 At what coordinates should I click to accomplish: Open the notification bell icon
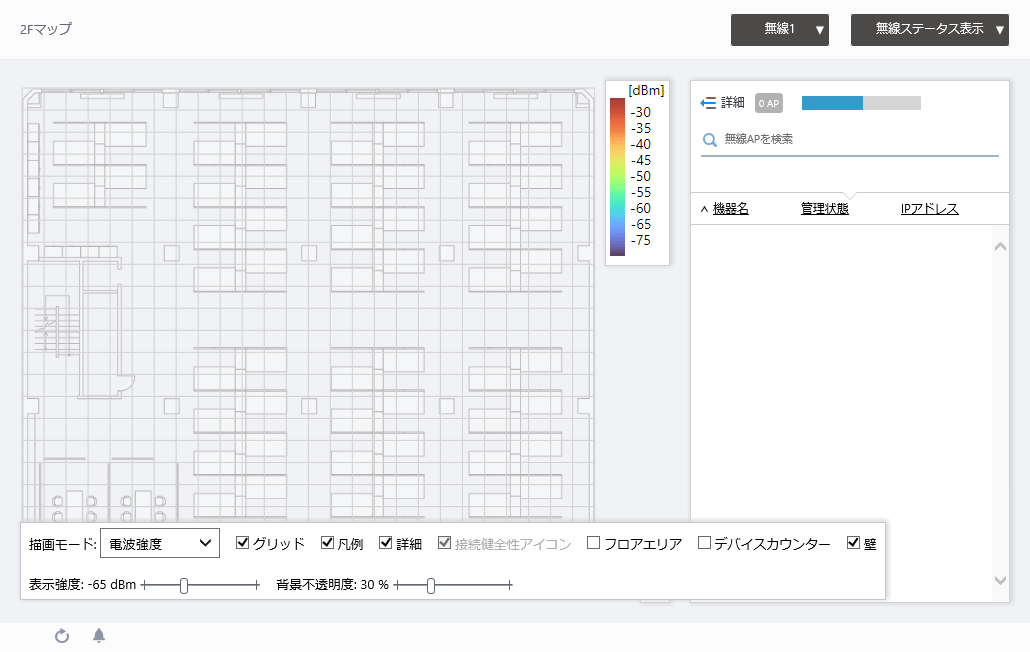click(x=99, y=636)
